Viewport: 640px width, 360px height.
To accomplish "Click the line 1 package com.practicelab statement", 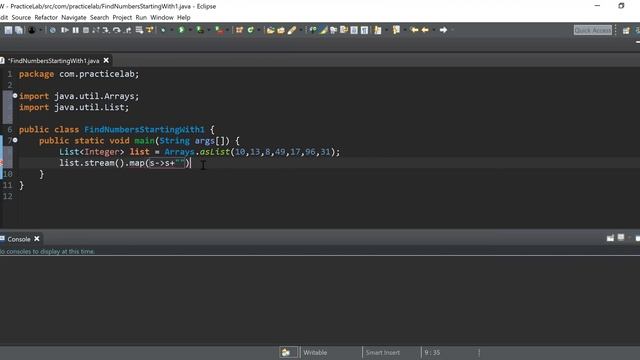I will pos(79,74).
